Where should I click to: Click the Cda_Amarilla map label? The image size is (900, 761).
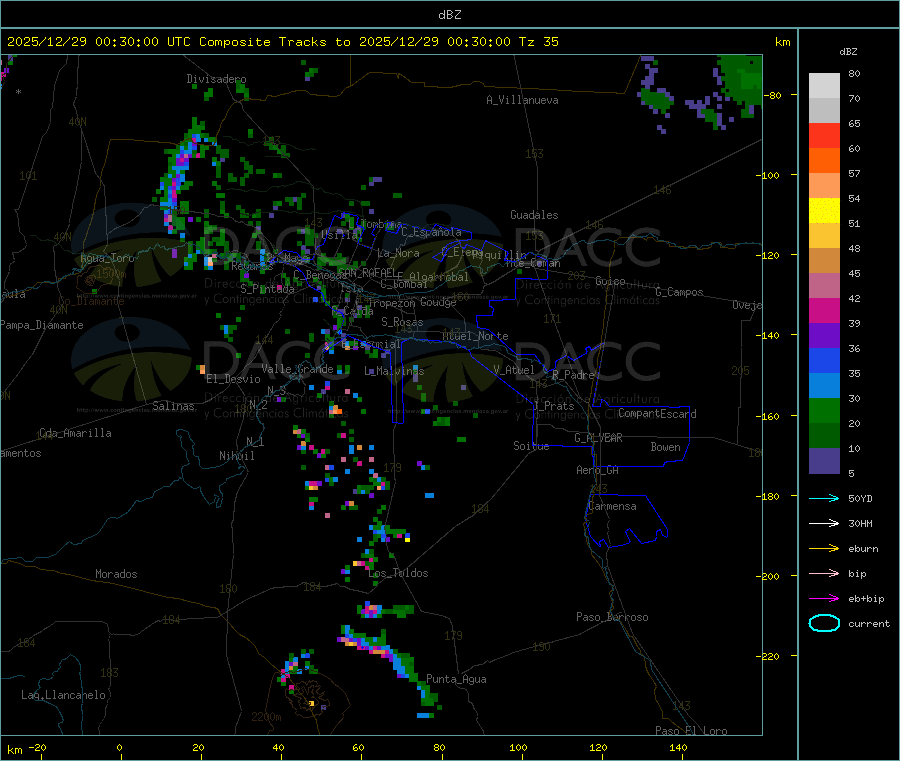(x=75, y=433)
